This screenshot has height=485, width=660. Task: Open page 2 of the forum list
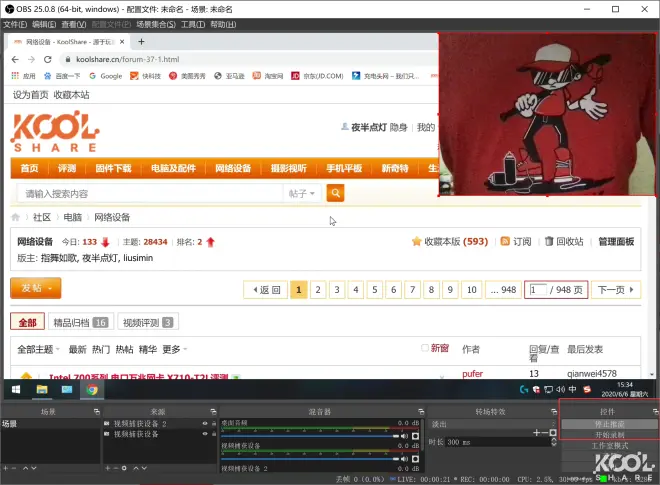[318, 290]
